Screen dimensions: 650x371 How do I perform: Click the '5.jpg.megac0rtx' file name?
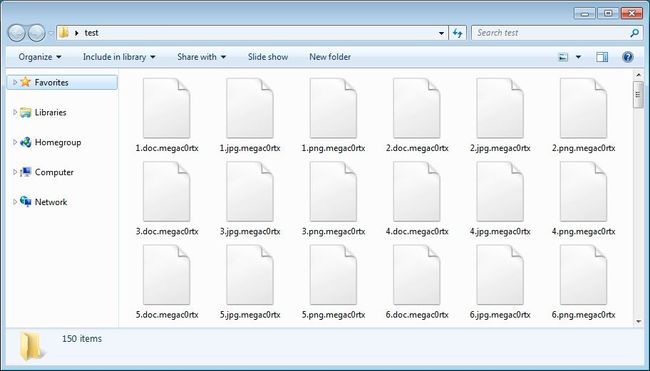250,315
